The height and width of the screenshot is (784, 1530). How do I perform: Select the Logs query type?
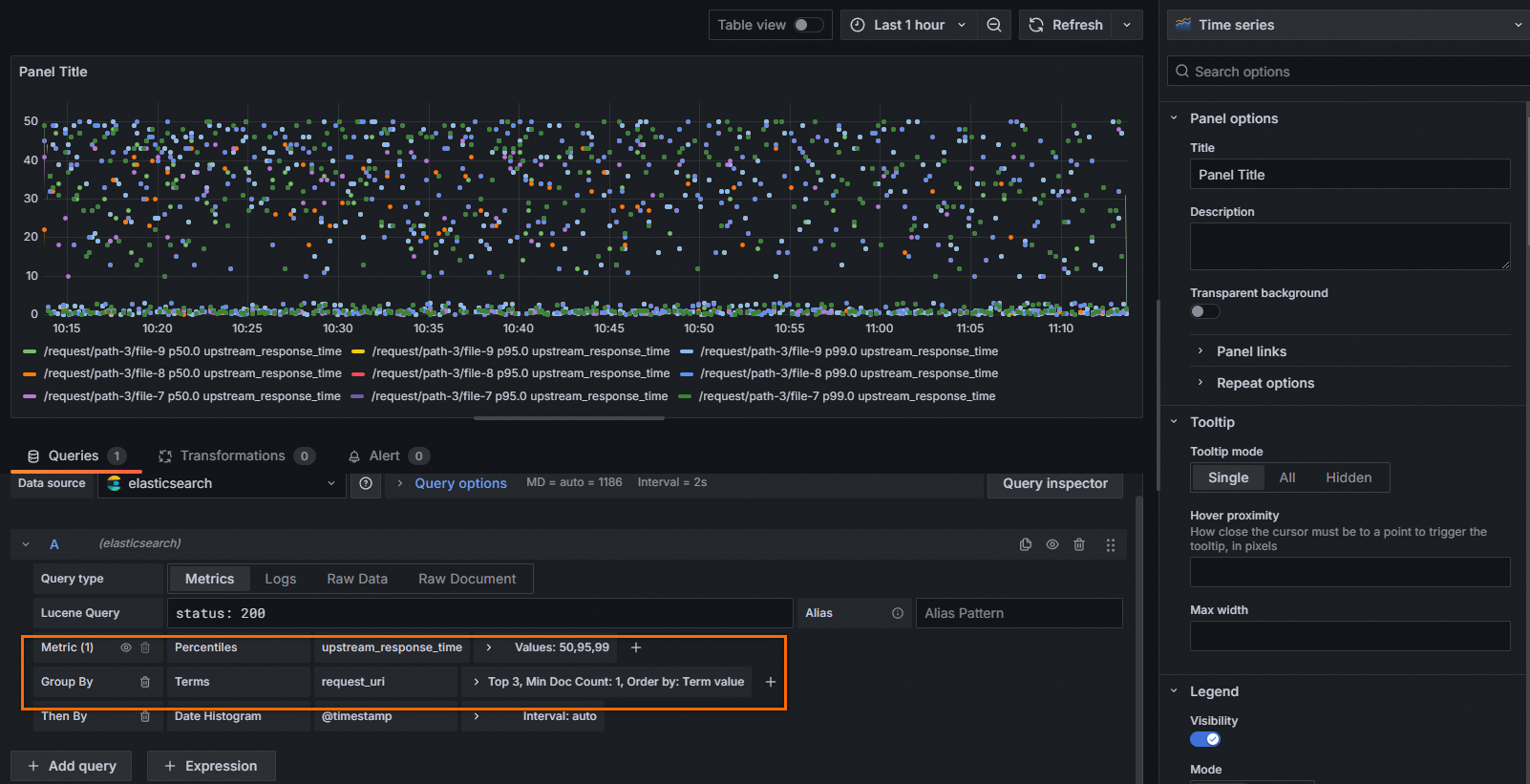(280, 579)
